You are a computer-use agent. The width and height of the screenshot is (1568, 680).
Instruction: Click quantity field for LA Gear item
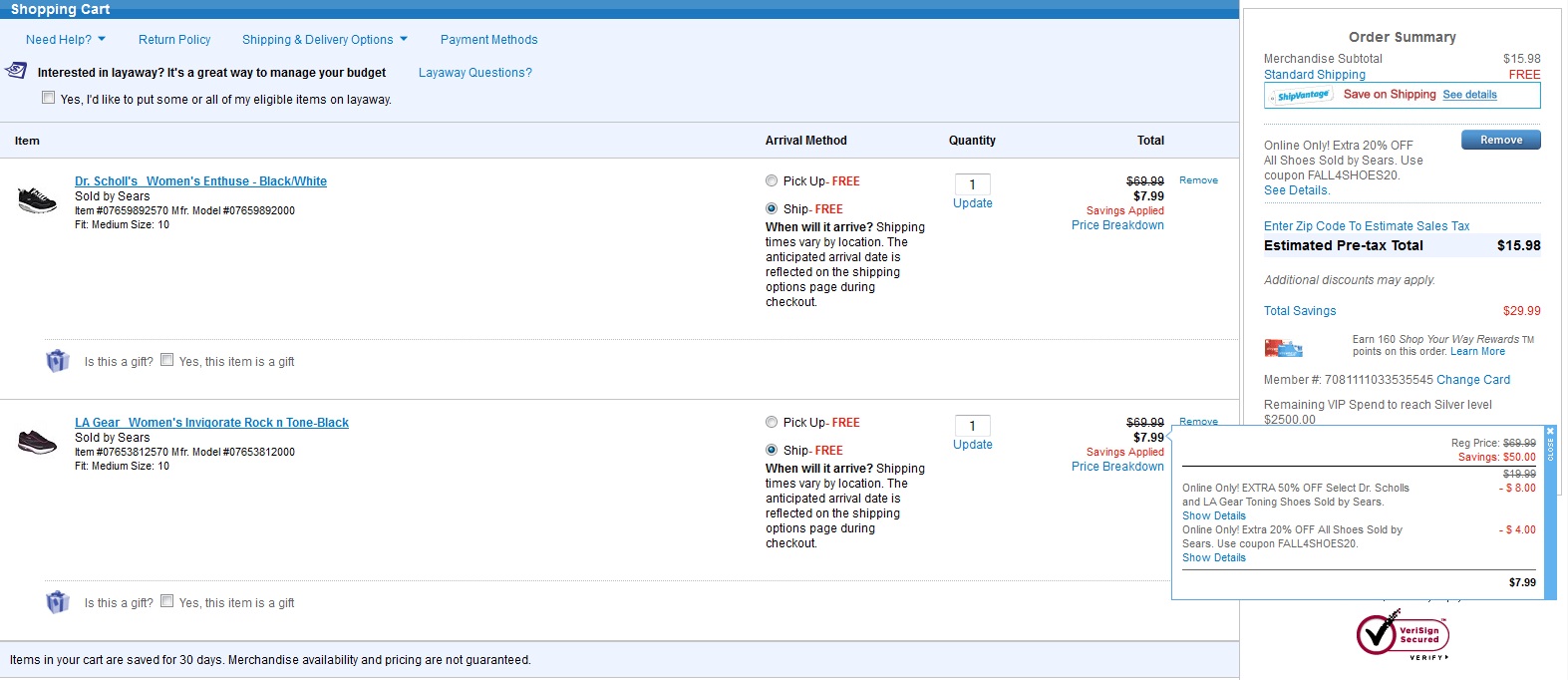coord(972,426)
